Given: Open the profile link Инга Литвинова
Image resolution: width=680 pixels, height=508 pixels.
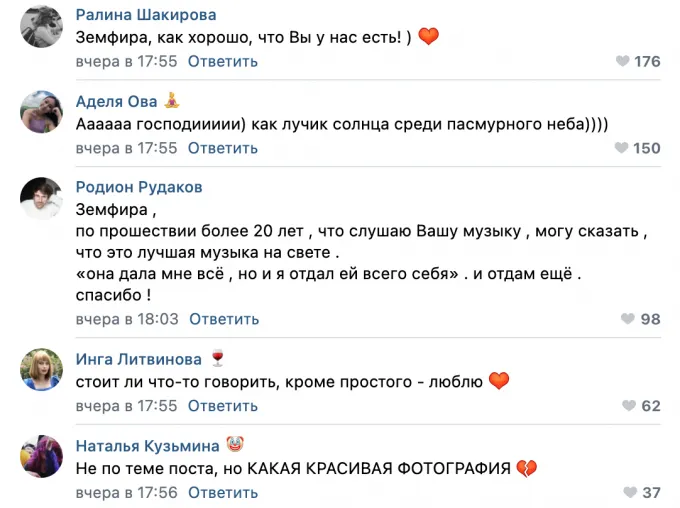Looking at the screenshot, I should (139, 359).
